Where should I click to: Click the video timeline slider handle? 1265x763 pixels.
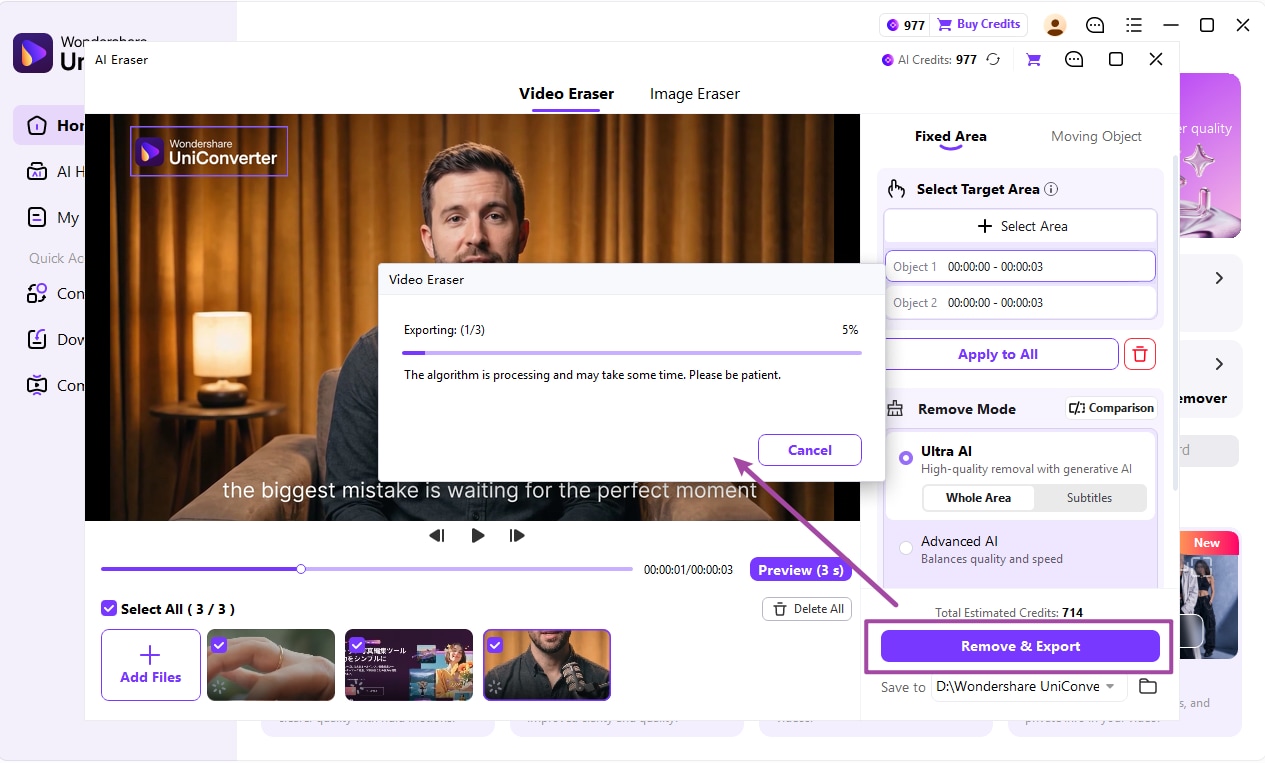[301, 569]
